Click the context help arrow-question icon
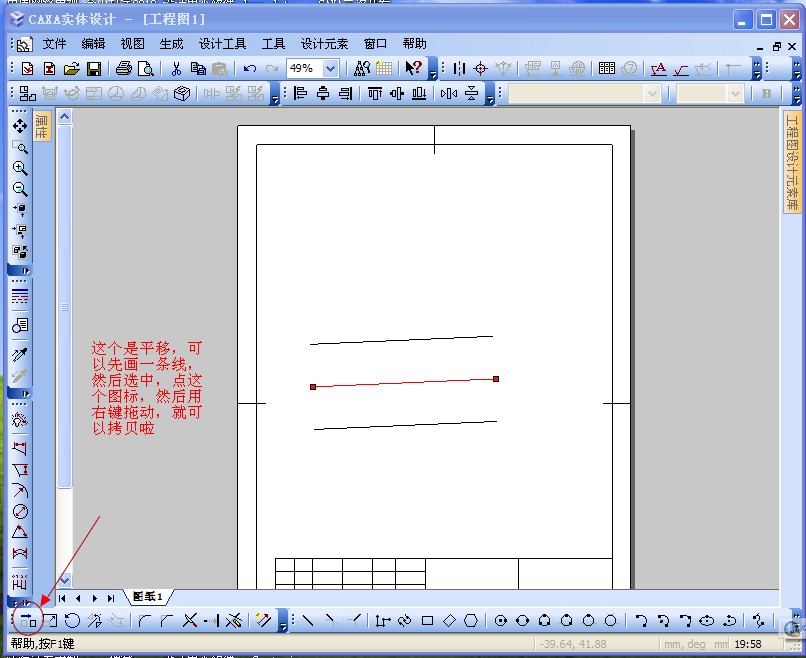The width and height of the screenshot is (806, 658). (413, 68)
